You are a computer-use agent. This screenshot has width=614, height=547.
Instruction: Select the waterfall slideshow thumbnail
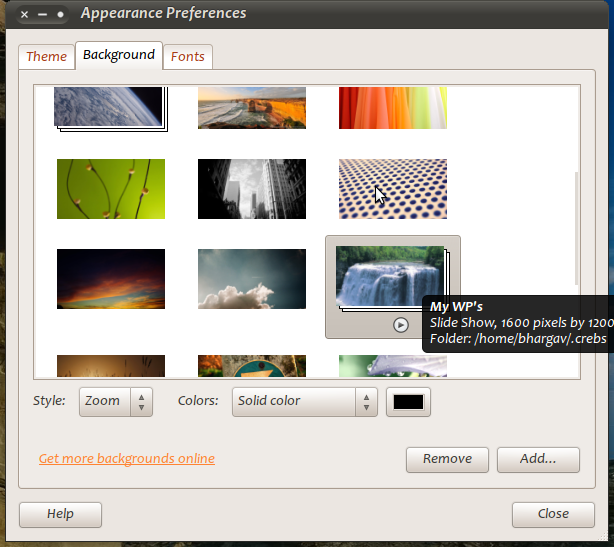(392, 277)
